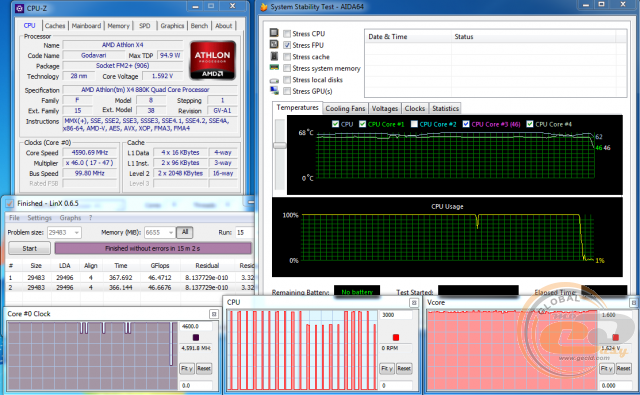Toggle the CPU temperature graph checkbox
640x395 pixels.
pyautogui.click(x=336, y=124)
